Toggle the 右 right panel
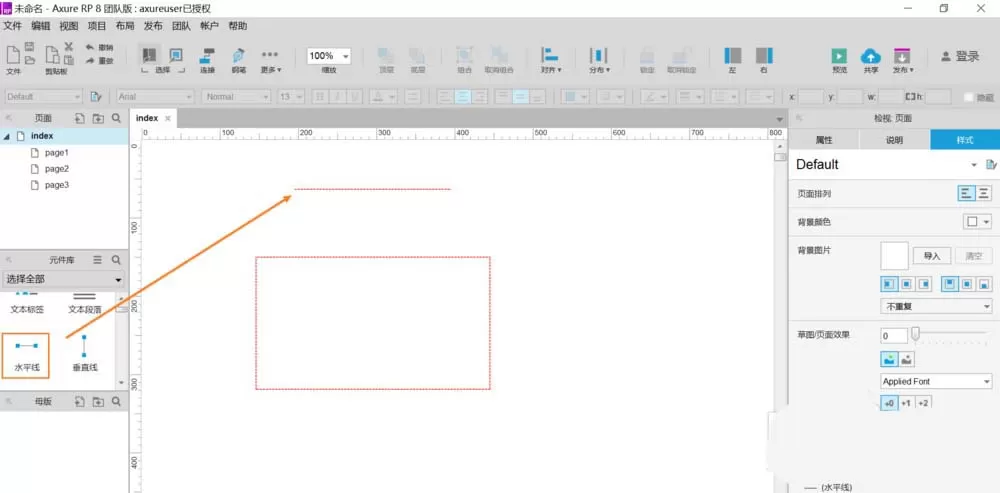 764,61
